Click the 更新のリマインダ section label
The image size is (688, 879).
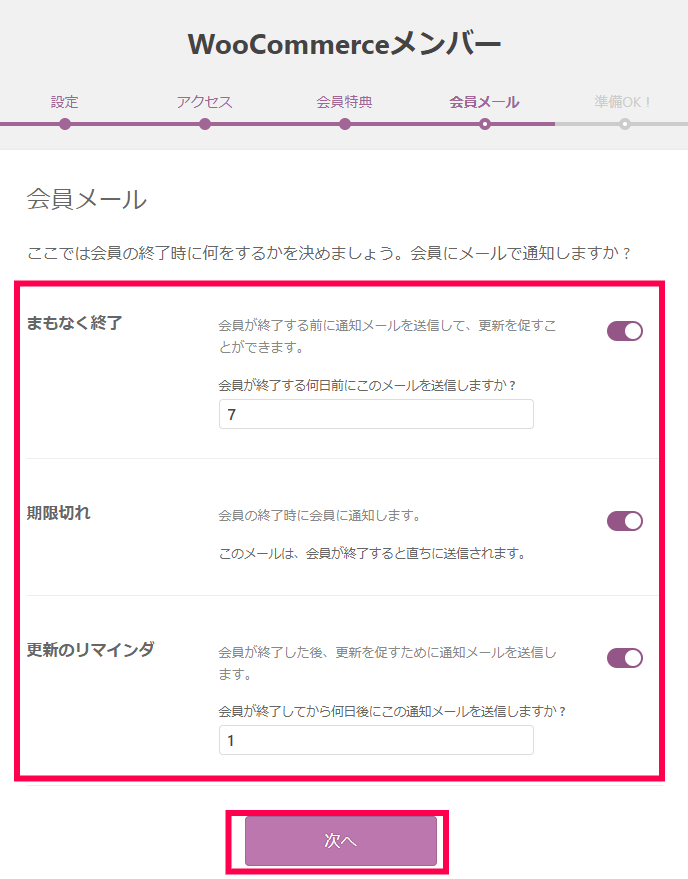[91, 650]
